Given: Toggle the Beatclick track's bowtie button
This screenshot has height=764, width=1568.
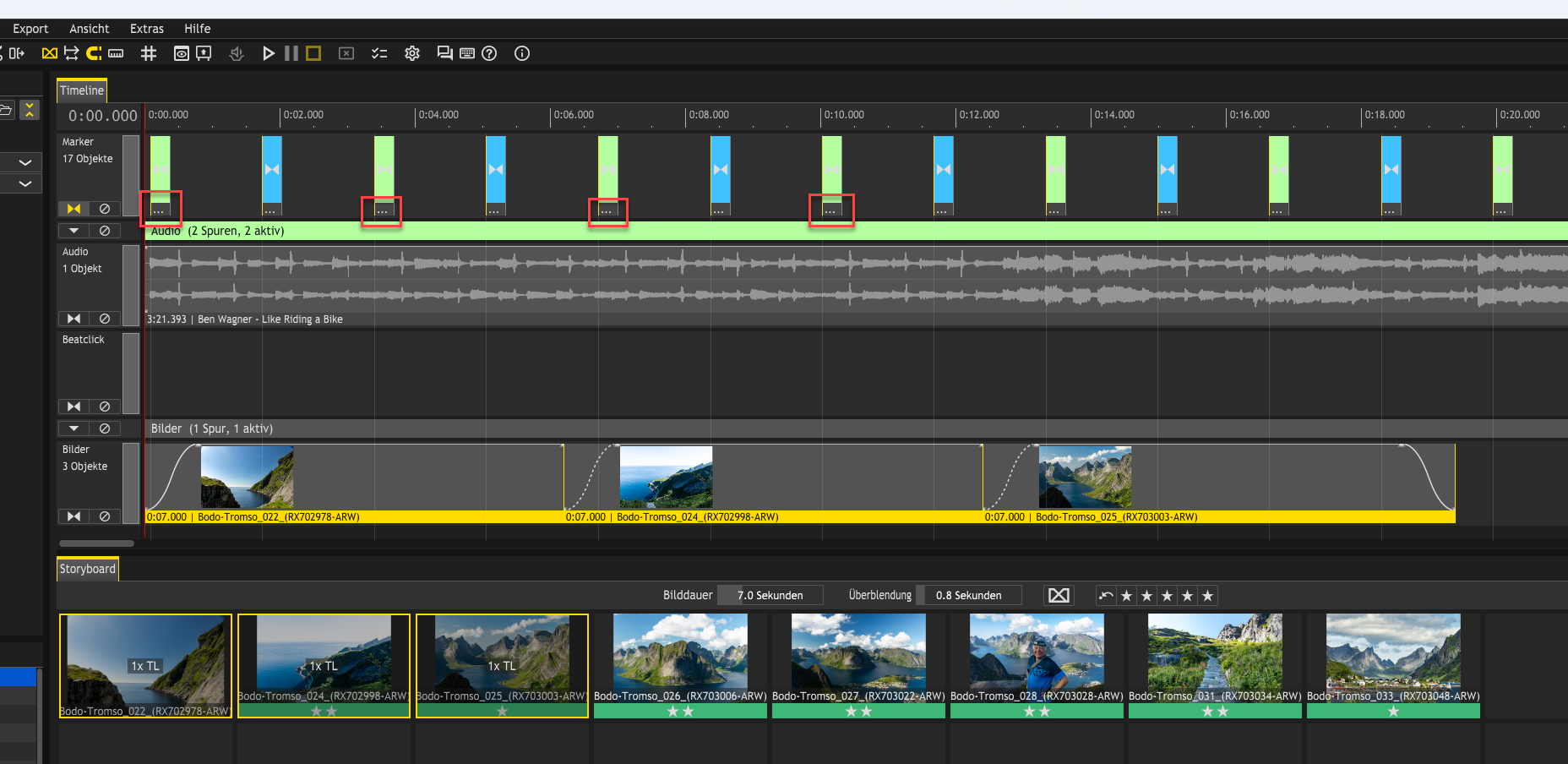Looking at the screenshot, I should tap(73, 407).
